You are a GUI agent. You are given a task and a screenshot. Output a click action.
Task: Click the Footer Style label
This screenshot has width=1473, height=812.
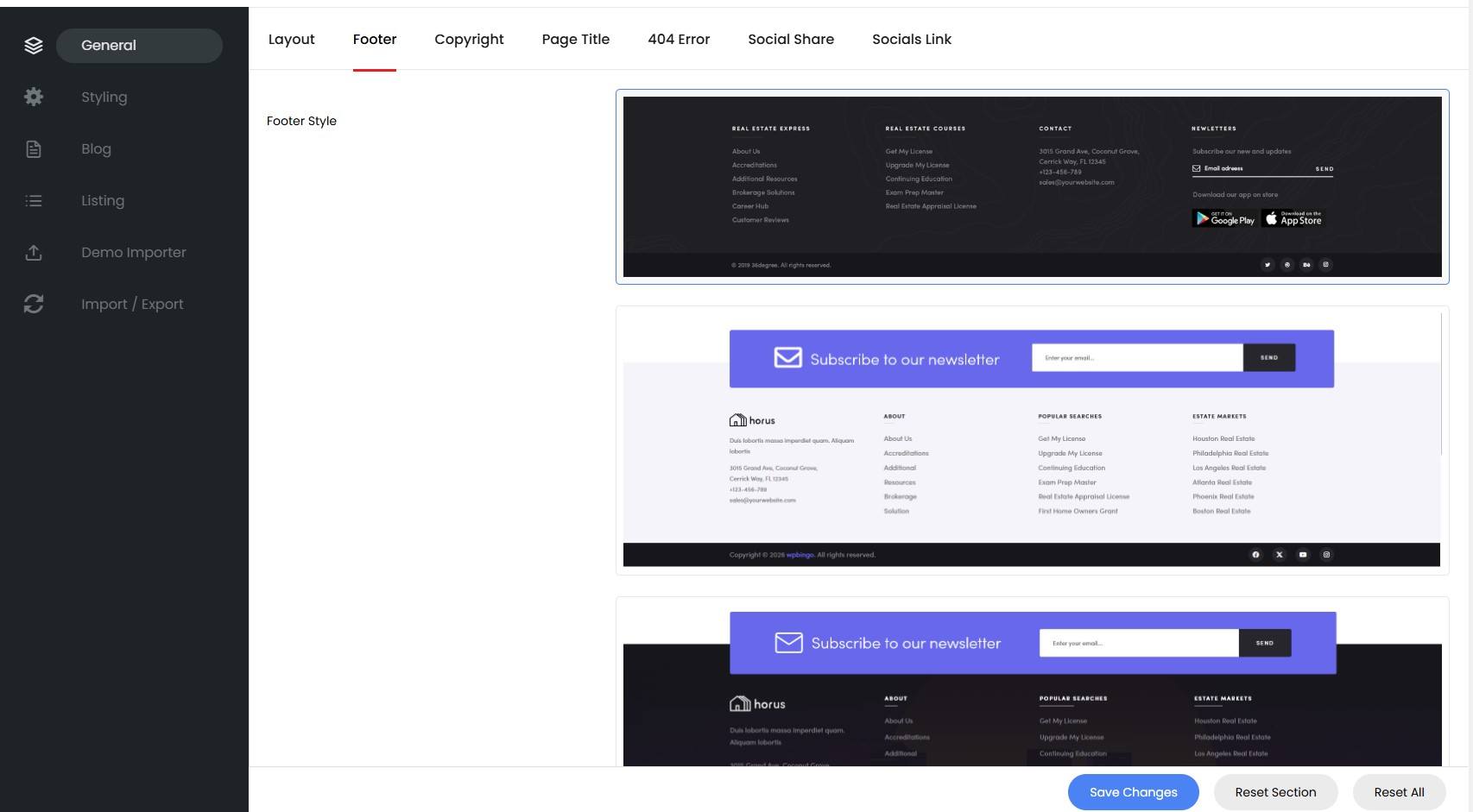(x=301, y=121)
